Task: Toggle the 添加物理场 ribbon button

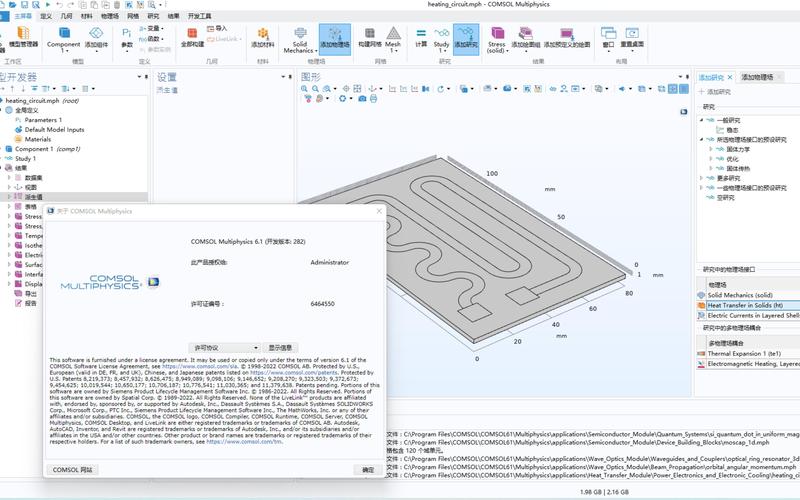Action: click(x=335, y=39)
